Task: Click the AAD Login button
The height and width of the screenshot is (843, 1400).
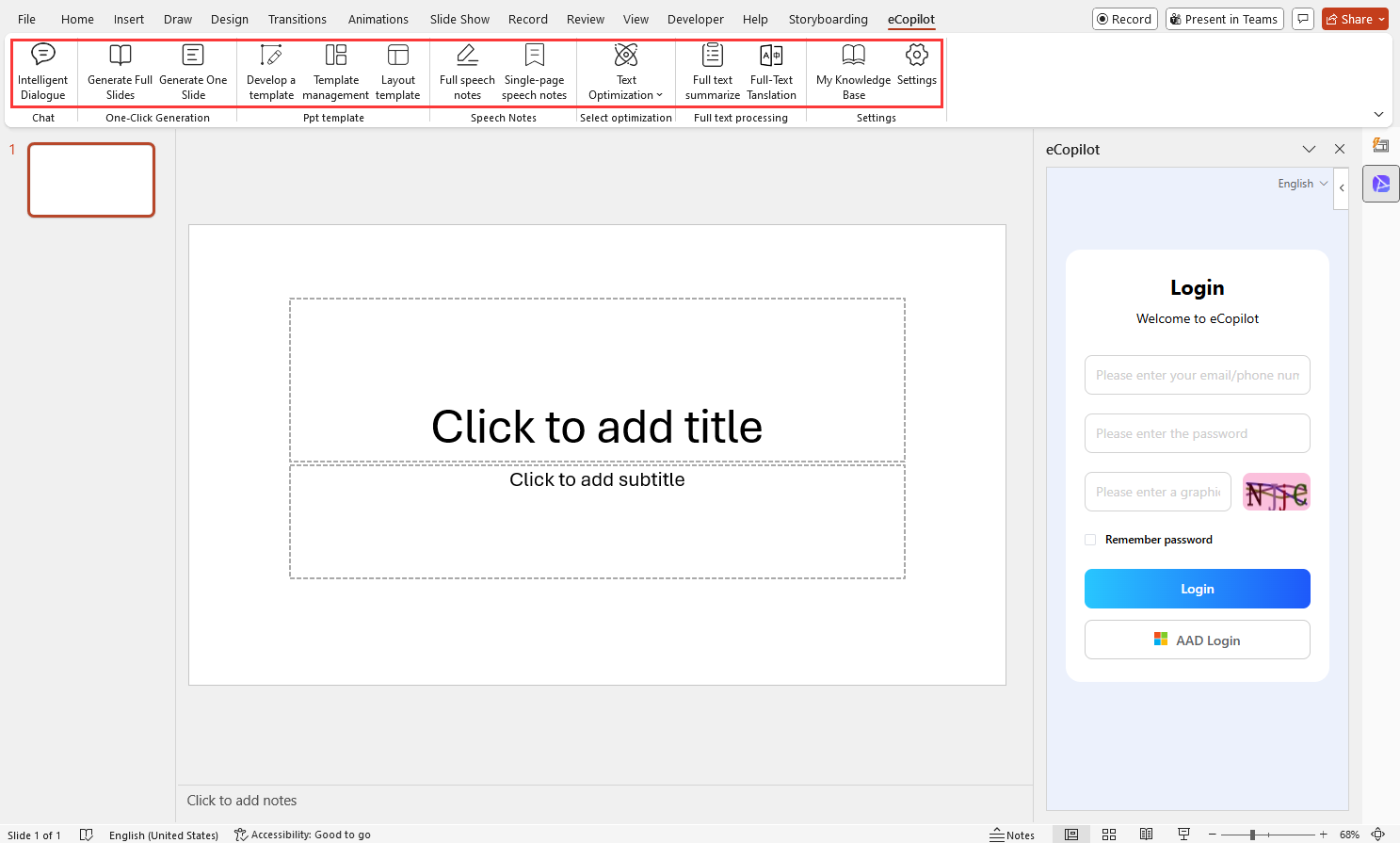Action: point(1197,640)
